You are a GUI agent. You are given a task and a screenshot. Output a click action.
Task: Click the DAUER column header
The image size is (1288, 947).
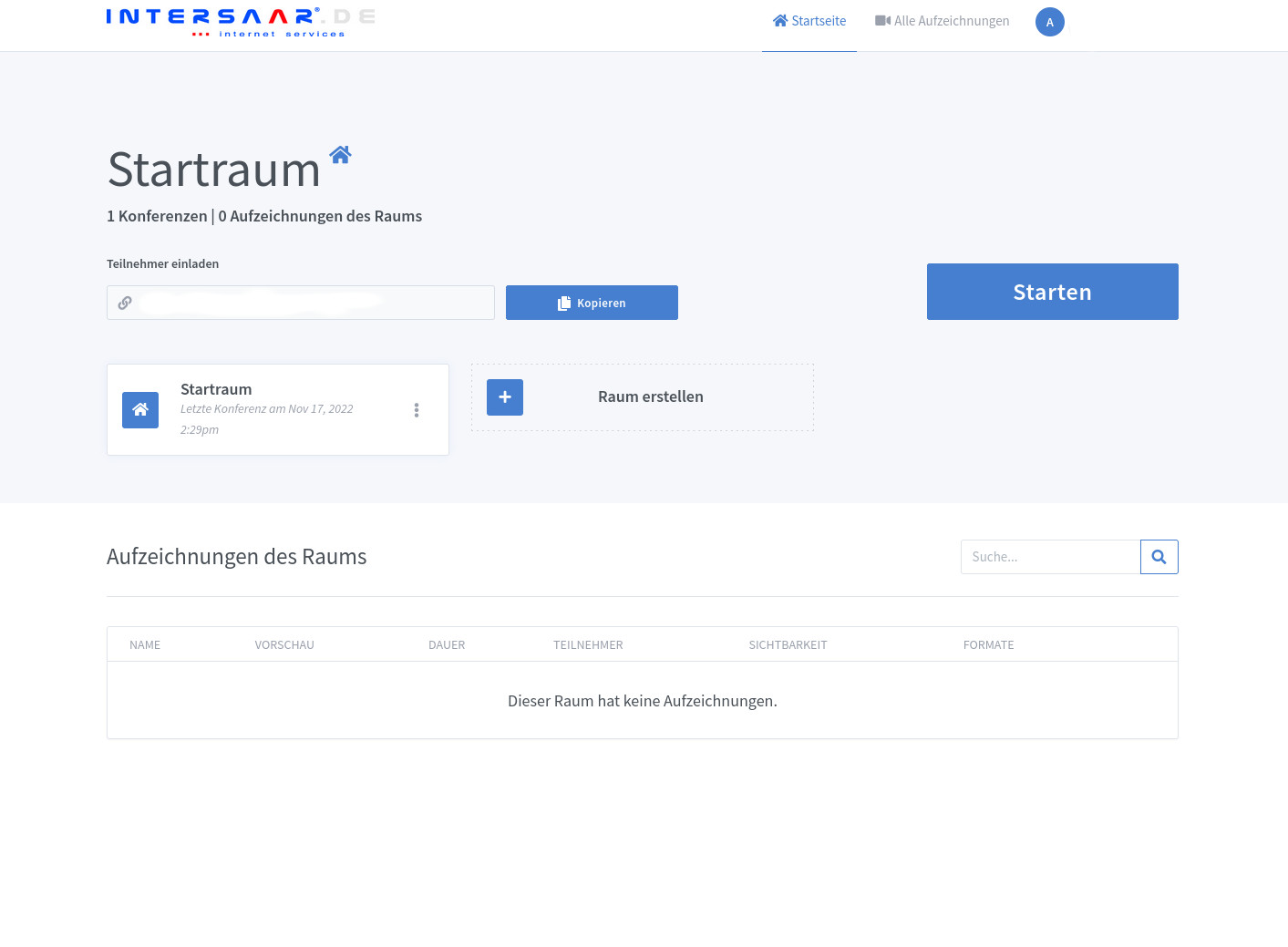(447, 644)
